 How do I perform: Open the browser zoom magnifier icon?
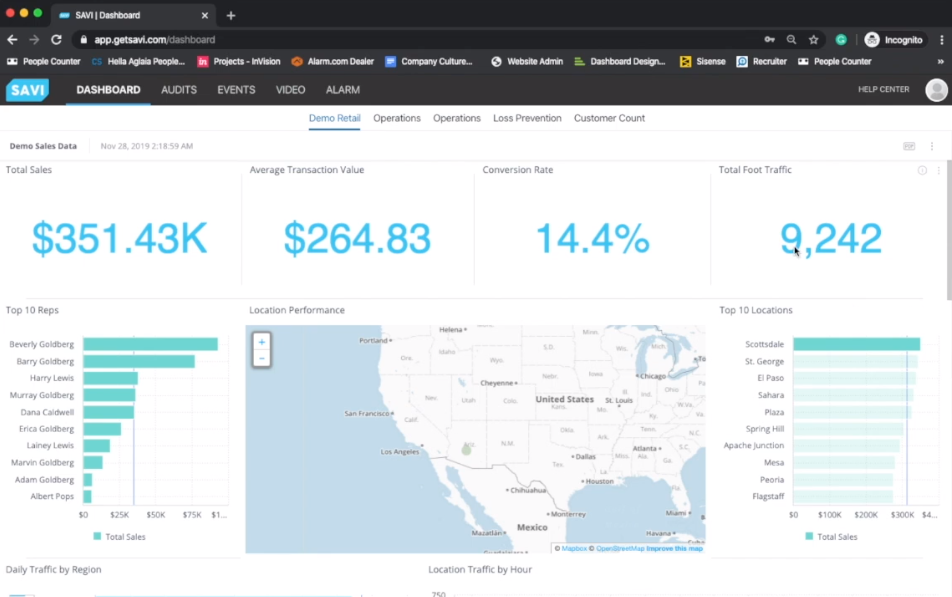pyautogui.click(x=791, y=39)
